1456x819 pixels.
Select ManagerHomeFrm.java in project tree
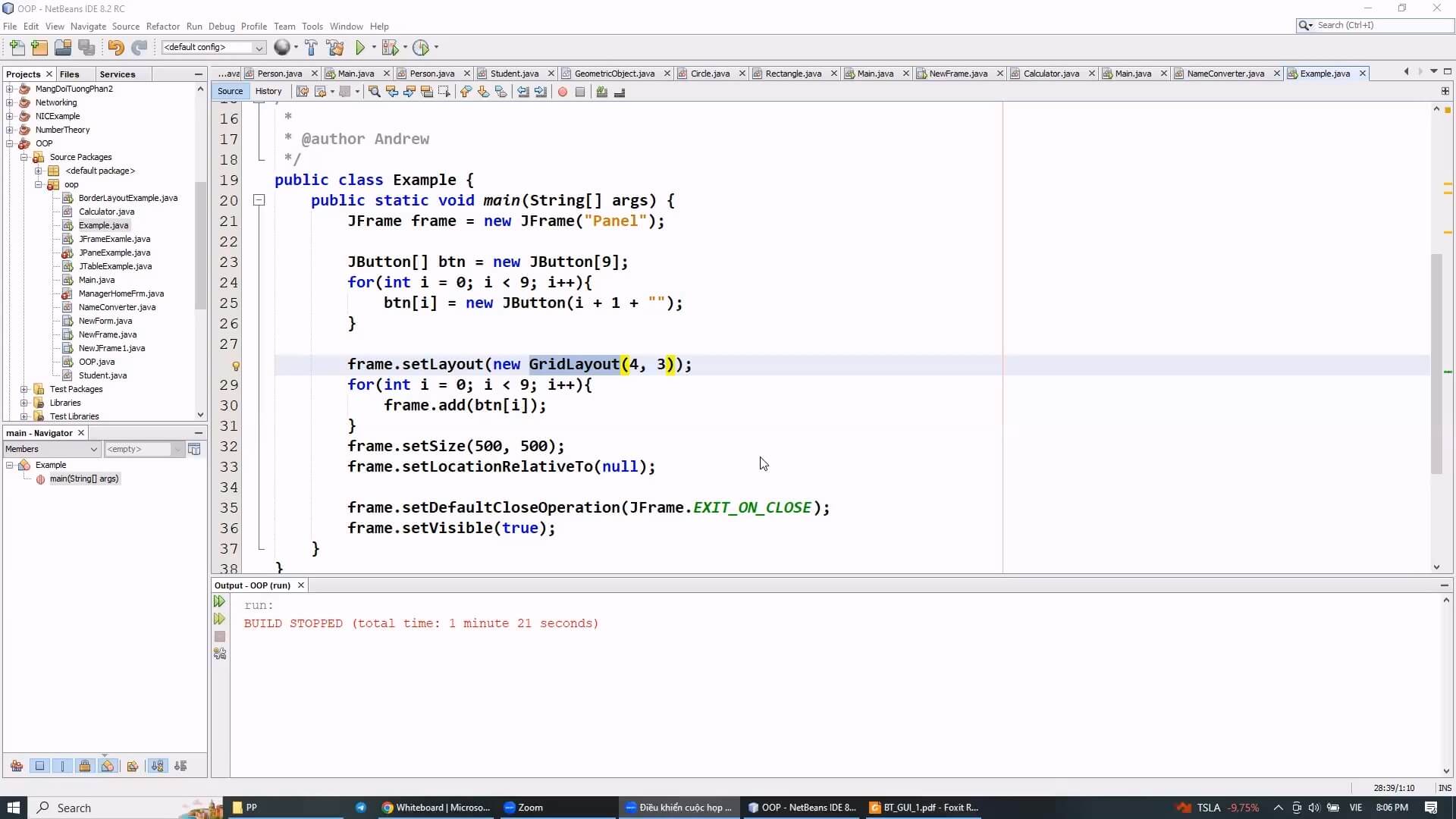[x=121, y=293]
